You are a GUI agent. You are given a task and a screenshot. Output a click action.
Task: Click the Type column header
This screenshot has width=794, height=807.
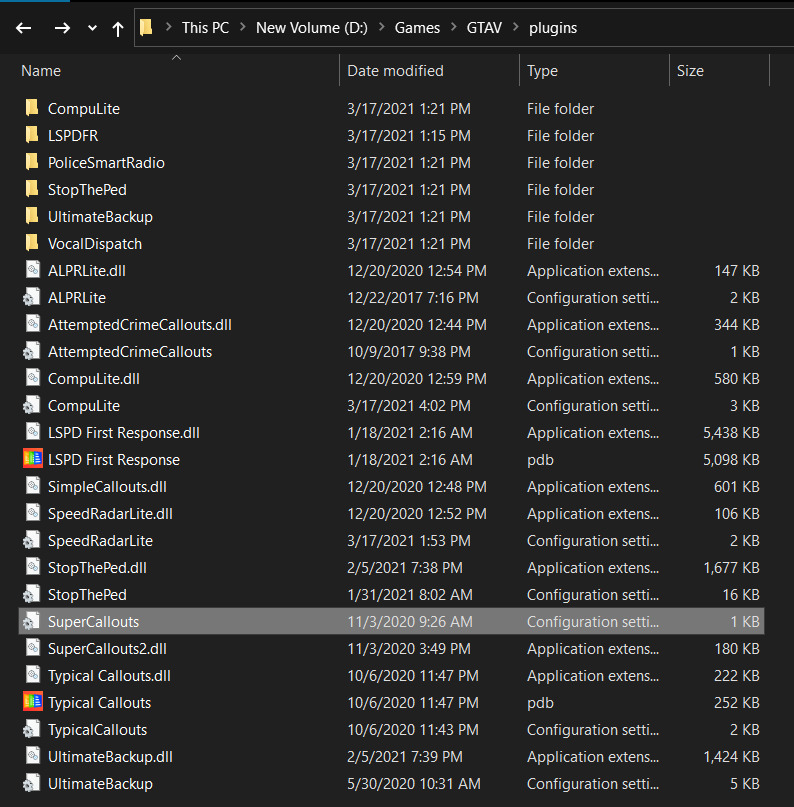click(542, 71)
